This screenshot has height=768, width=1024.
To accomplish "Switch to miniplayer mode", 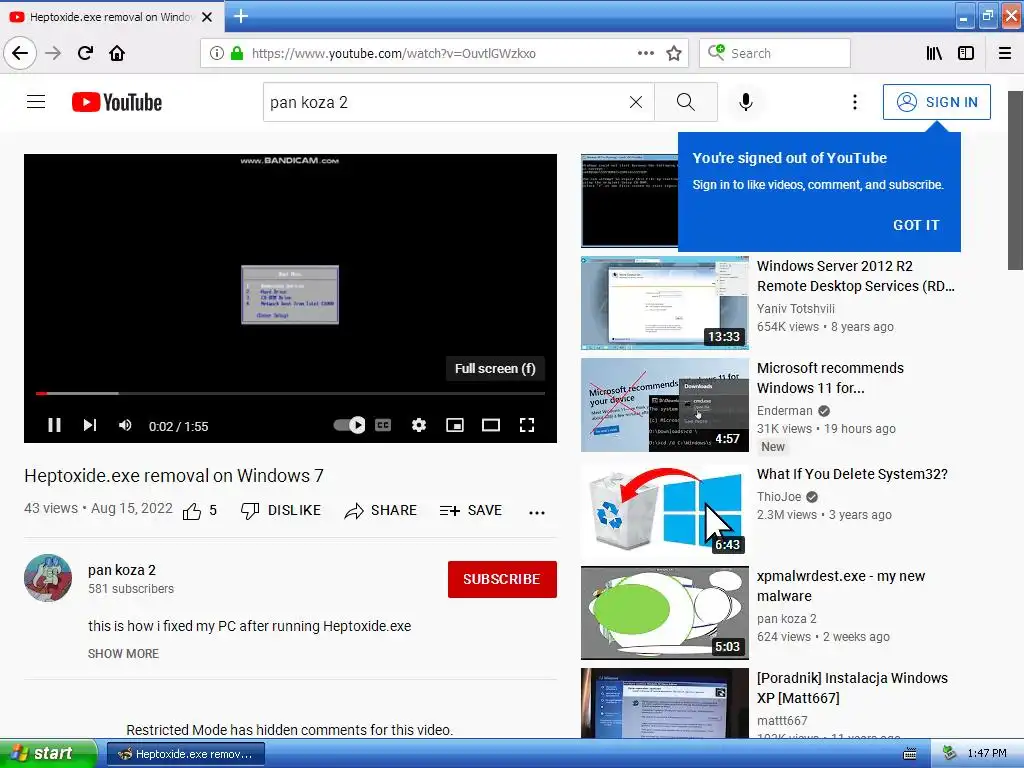I will tap(455, 426).
